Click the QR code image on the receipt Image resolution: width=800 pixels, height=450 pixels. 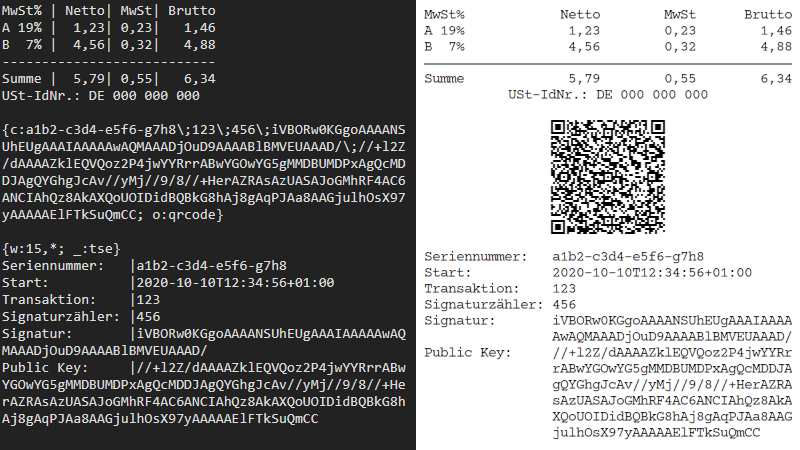[x=608, y=177]
